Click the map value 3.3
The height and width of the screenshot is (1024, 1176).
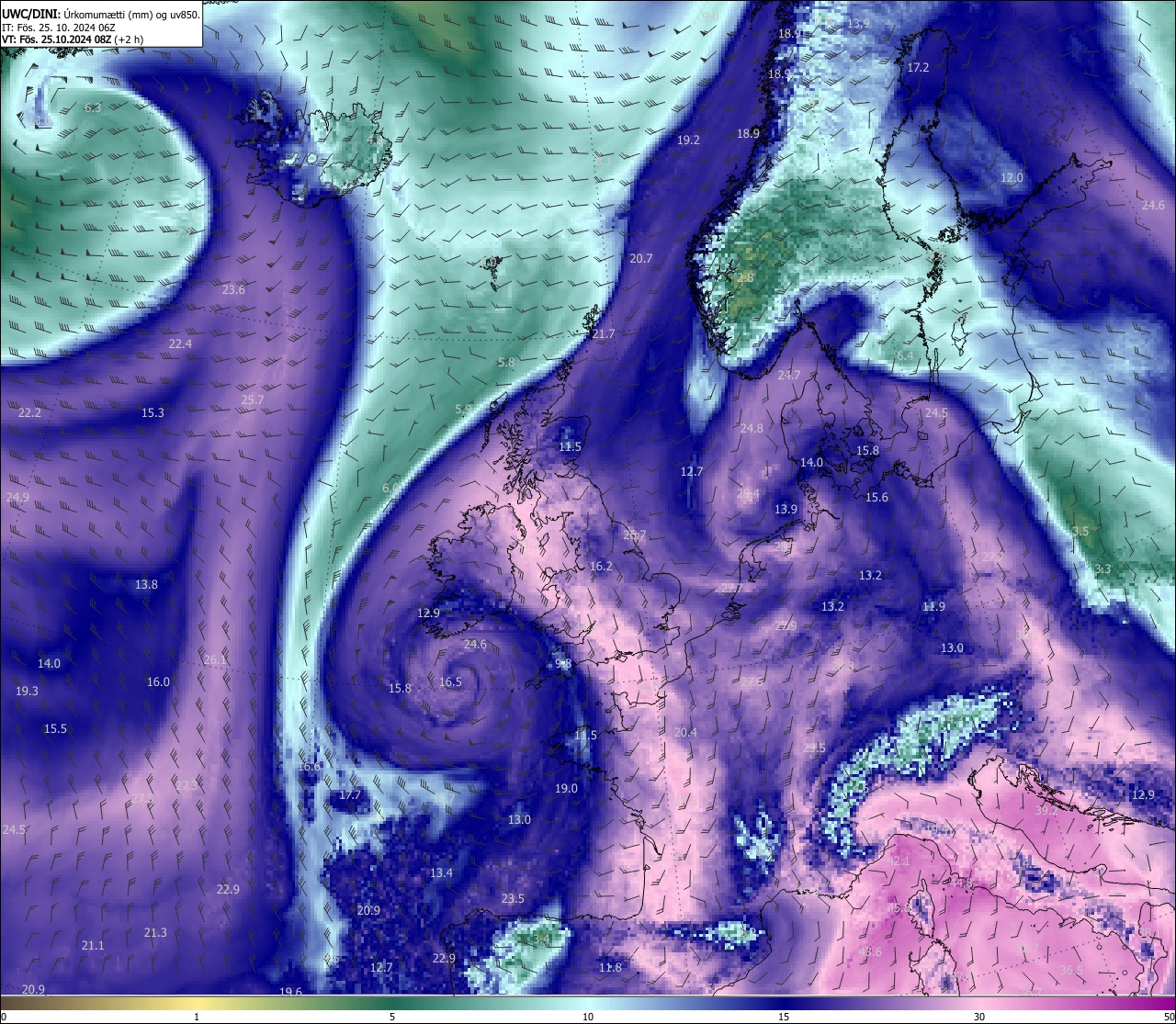1102,568
